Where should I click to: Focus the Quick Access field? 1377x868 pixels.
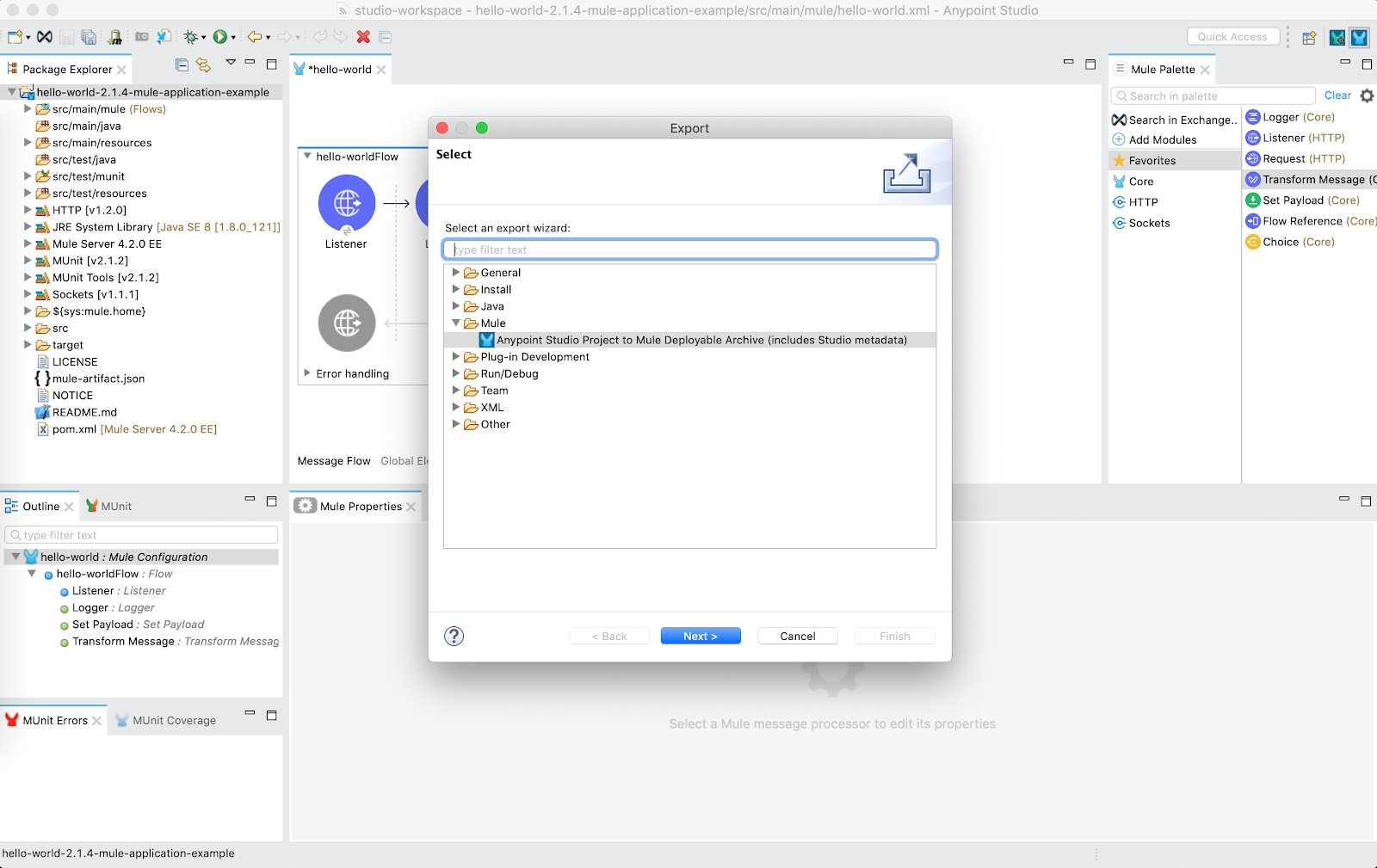1232,37
